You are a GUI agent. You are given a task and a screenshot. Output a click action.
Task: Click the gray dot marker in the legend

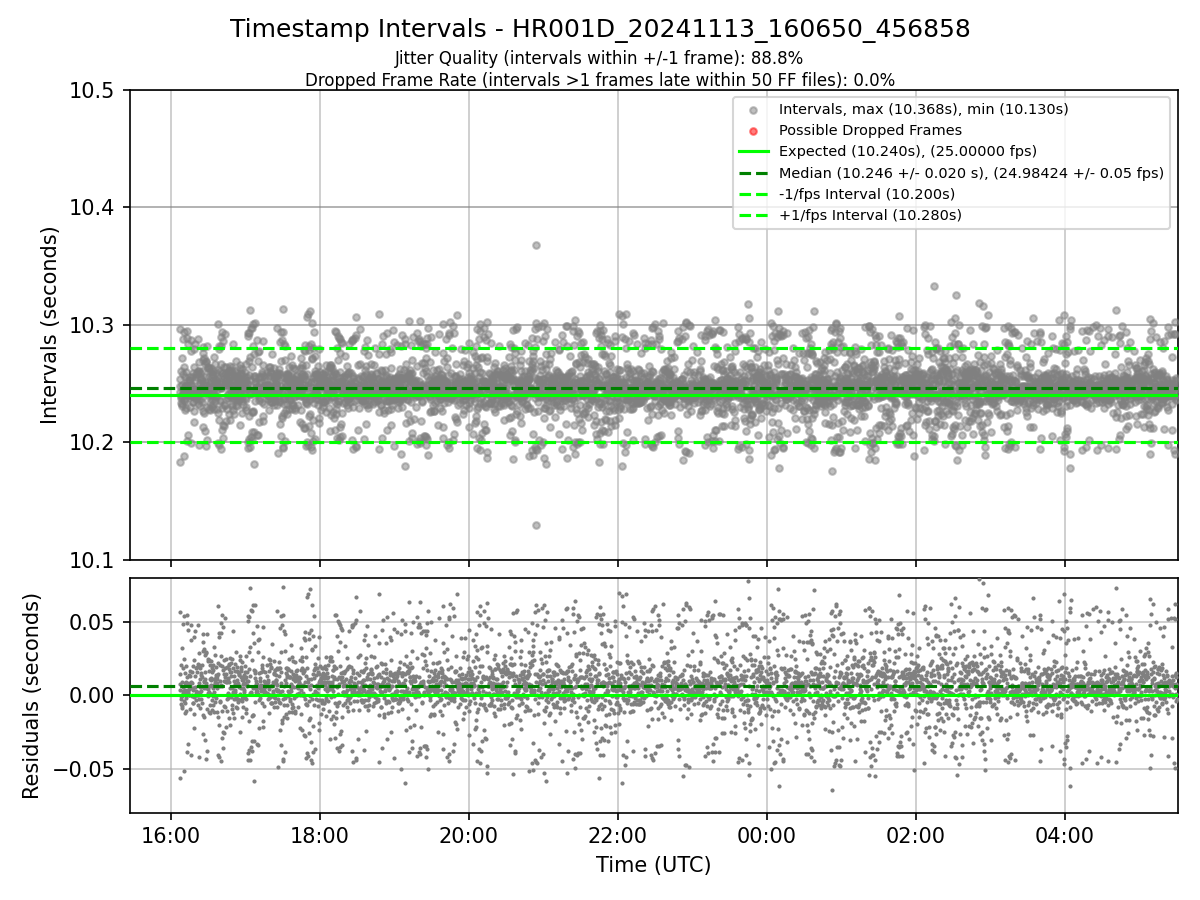tap(754, 110)
